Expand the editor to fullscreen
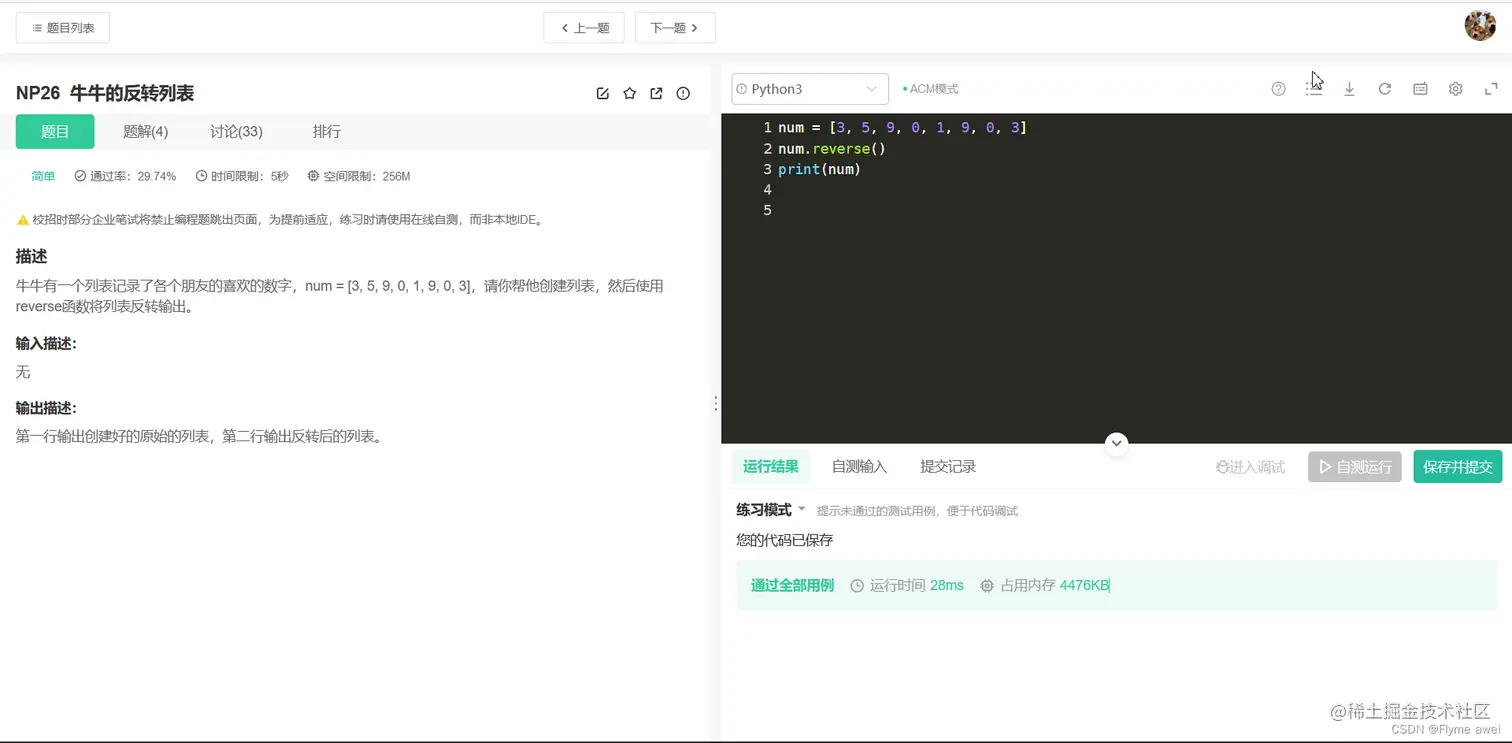 1491,88
